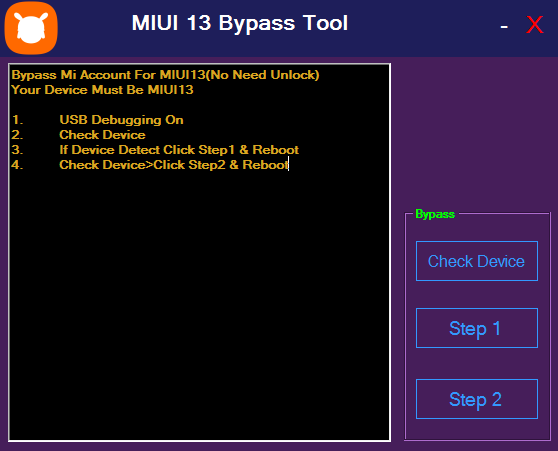Click the Check Device button
558x451 pixels.
tap(477, 261)
